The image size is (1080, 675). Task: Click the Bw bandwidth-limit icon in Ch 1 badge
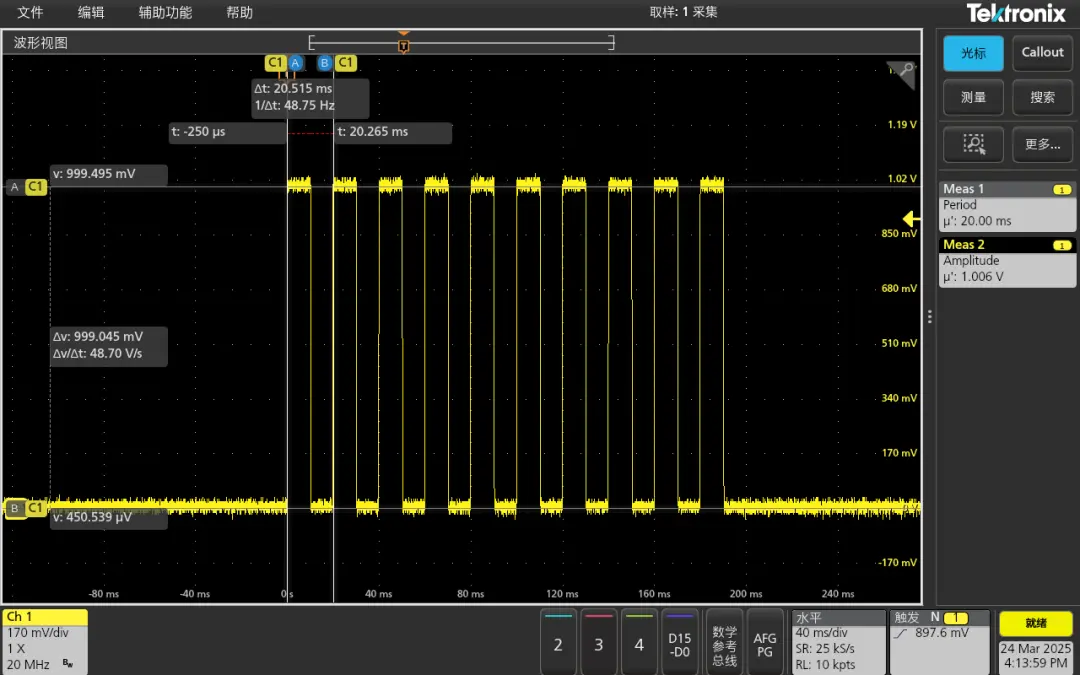pos(68,665)
